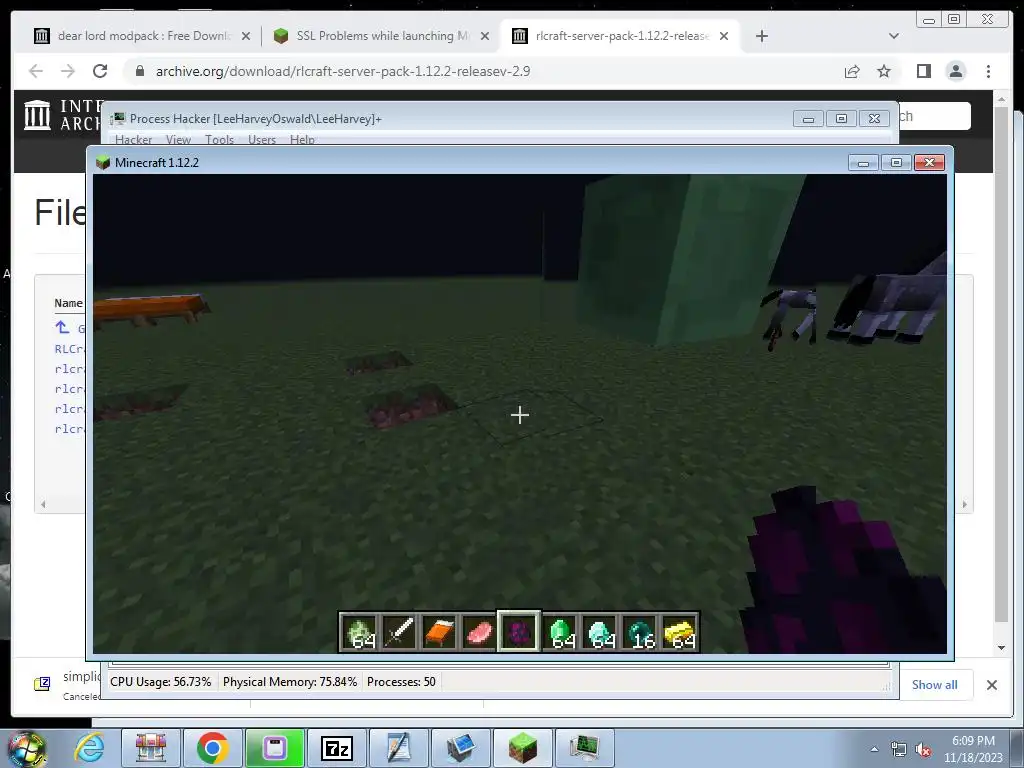1024x768 pixels.
Task: Click the parent directory up-arrow link
Action: 62,327
